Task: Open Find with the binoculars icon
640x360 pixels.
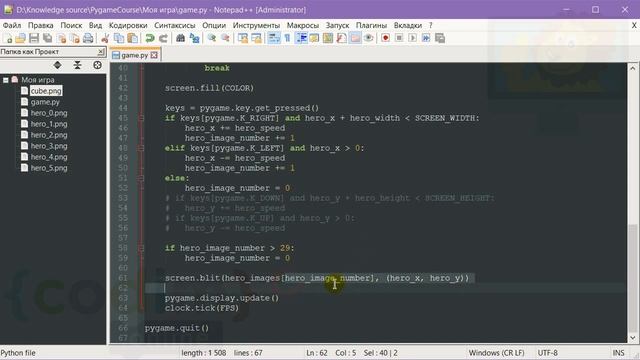Action: click(x=180, y=38)
